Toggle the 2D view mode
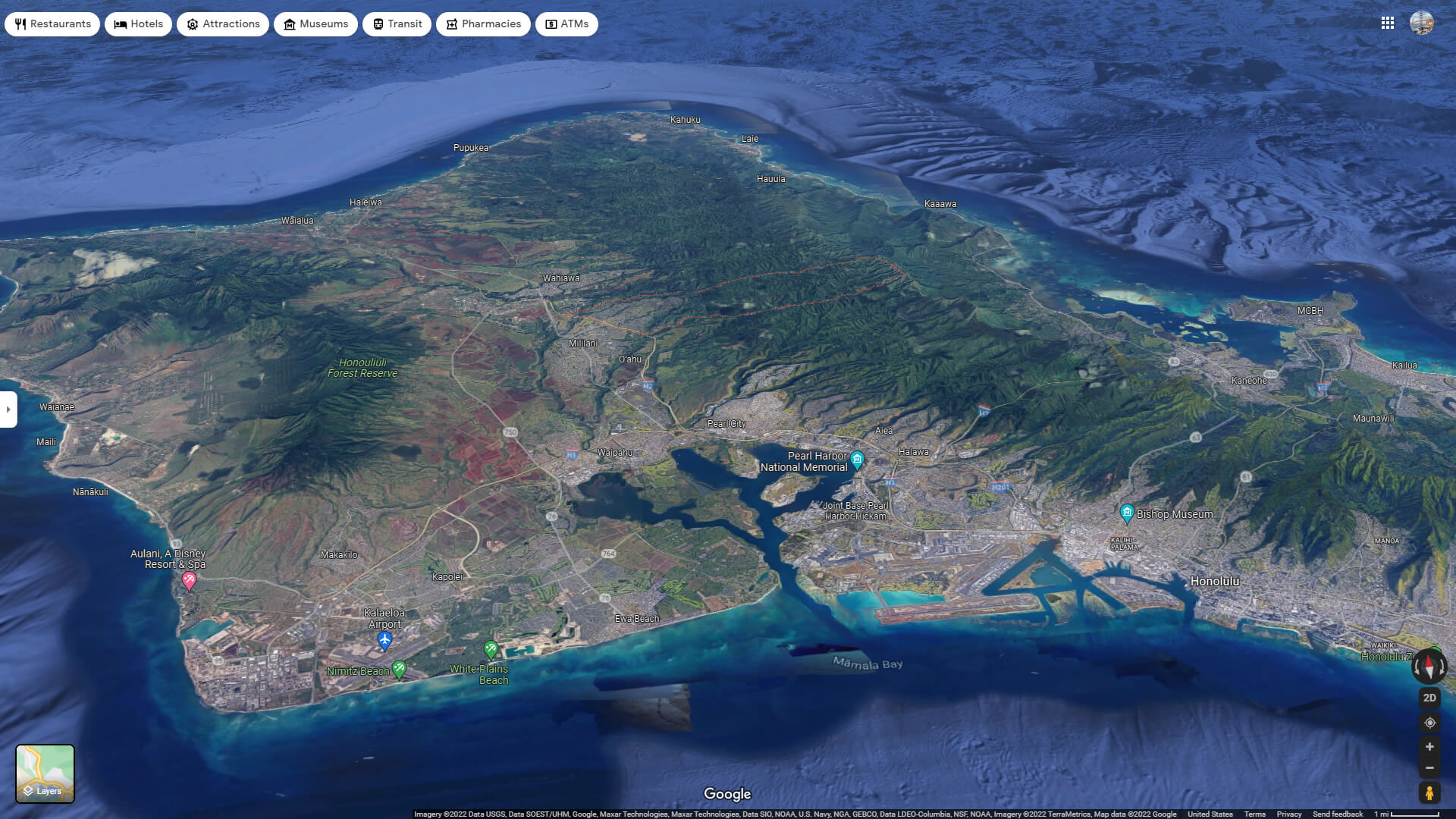The image size is (1456, 819). (x=1429, y=698)
